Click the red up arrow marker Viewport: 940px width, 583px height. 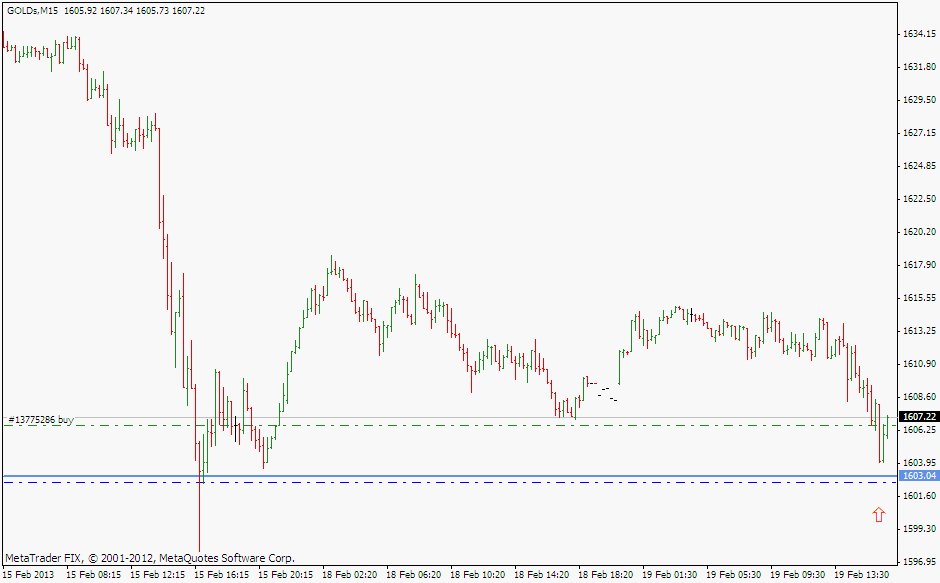click(x=879, y=514)
